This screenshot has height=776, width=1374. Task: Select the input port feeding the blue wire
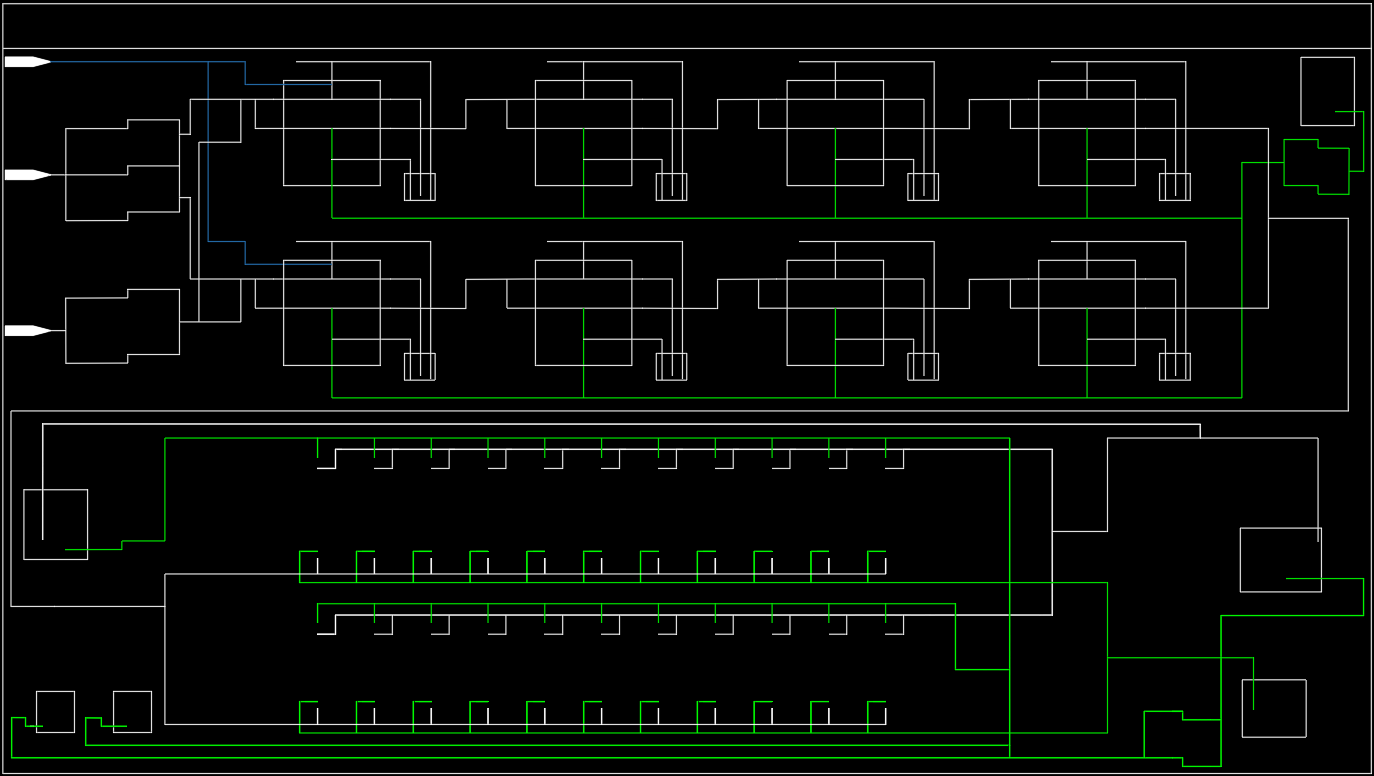coord(28,62)
